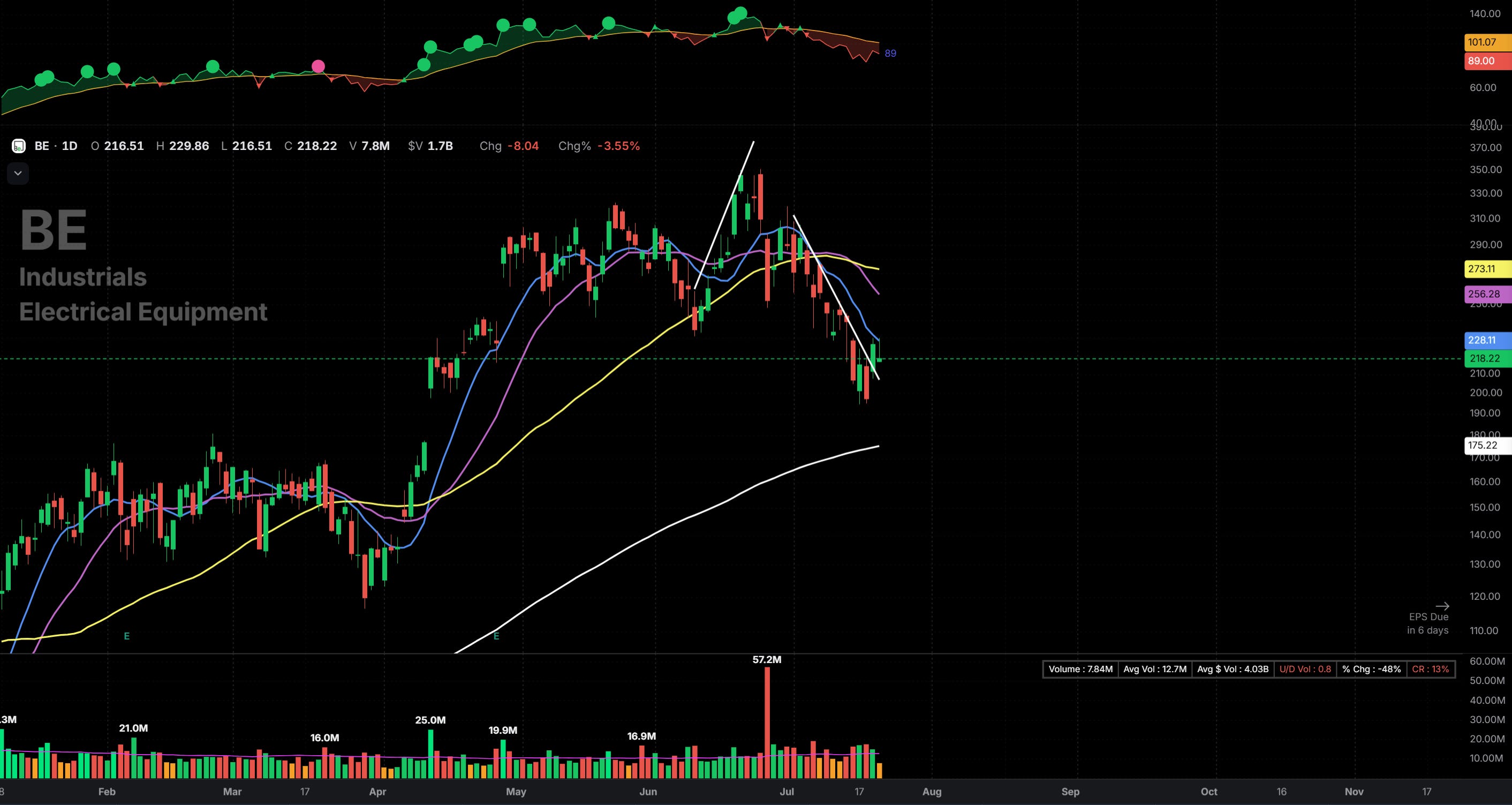This screenshot has width=1512, height=805.
Task: Select the yellow 273.11 moving average tag
Action: 1488,269
